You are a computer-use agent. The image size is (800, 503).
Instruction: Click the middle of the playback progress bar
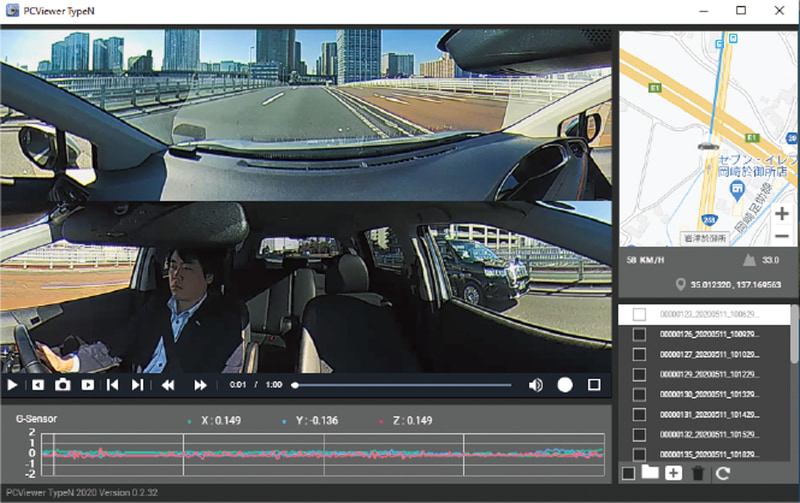(x=403, y=385)
